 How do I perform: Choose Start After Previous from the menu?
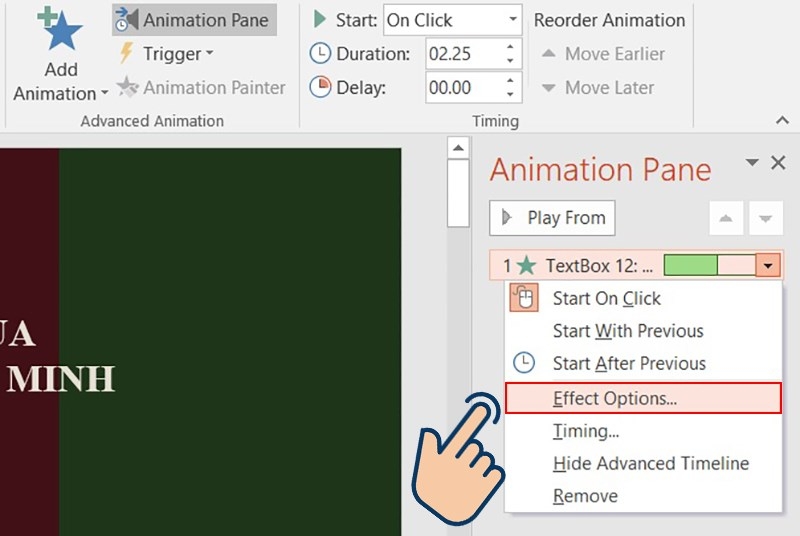(x=643, y=364)
